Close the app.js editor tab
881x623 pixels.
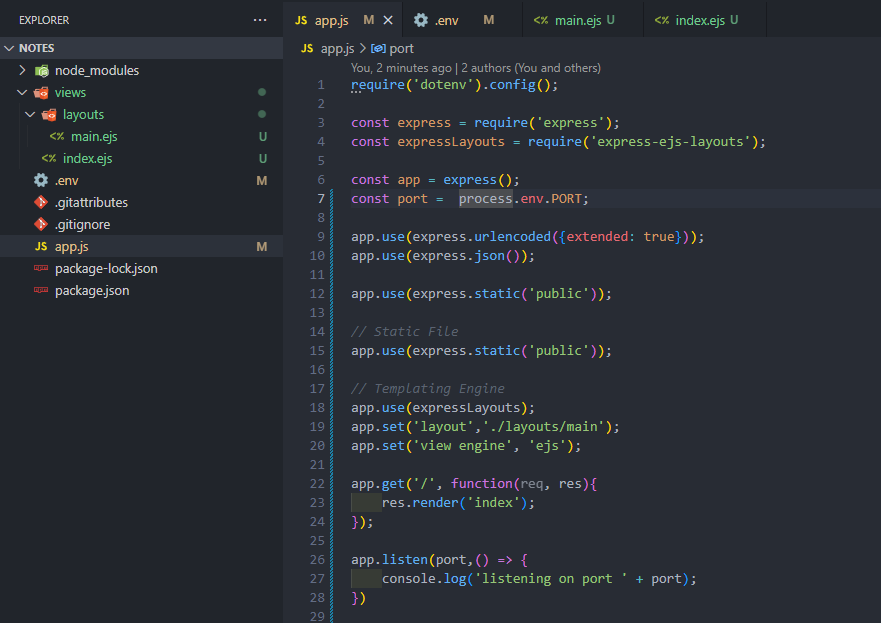388,20
